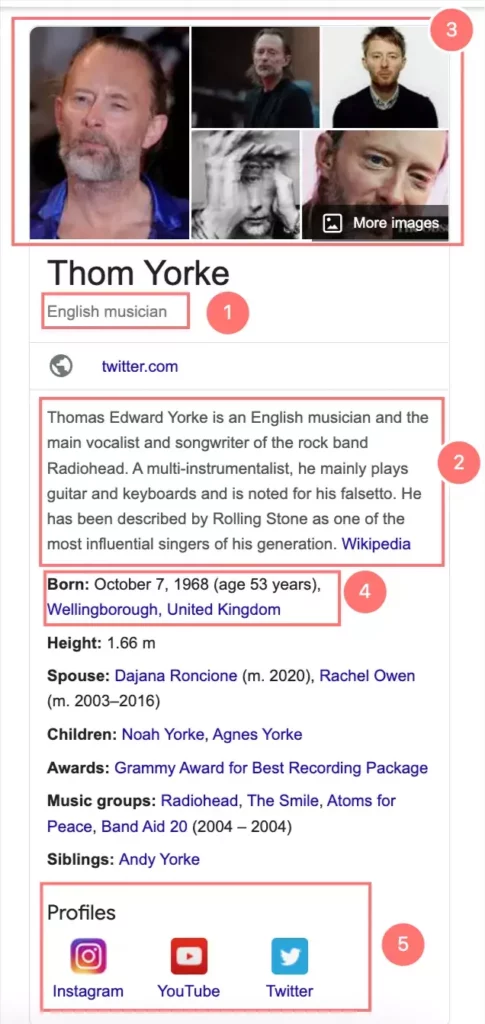485x1024 pixels.
Task: Click More images button
Action: (380, 223)
